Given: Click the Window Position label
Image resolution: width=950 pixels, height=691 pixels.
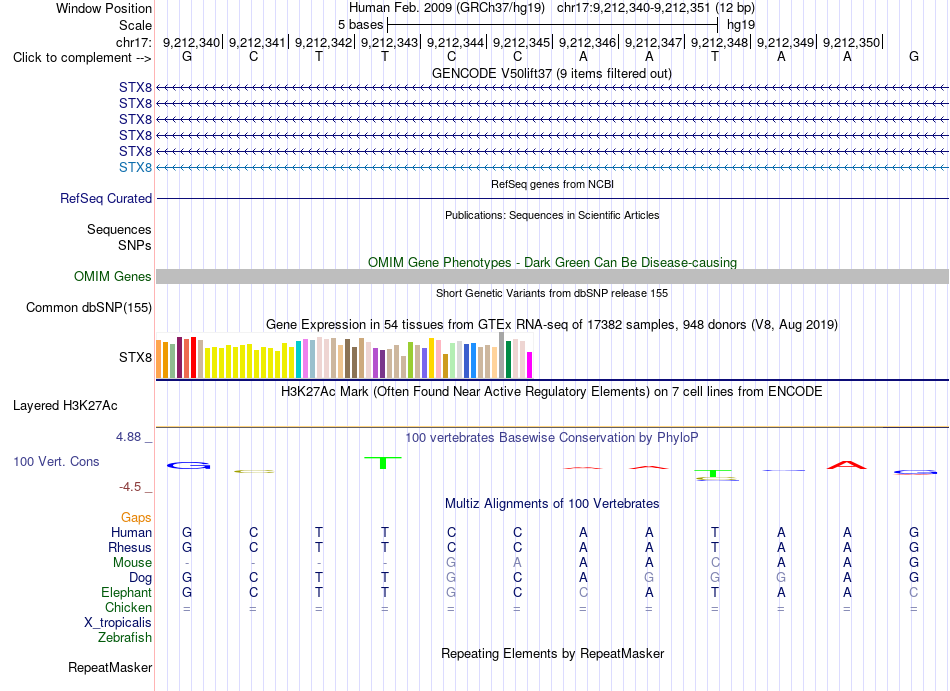Looking at the screenshot, I should click(104, 8).
